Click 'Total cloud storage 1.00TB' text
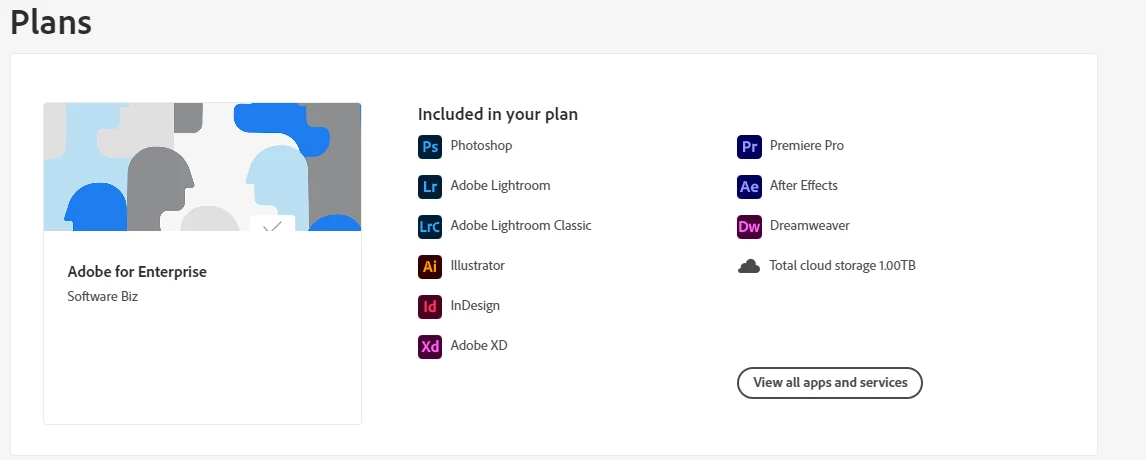 click(x=842, y=265)
